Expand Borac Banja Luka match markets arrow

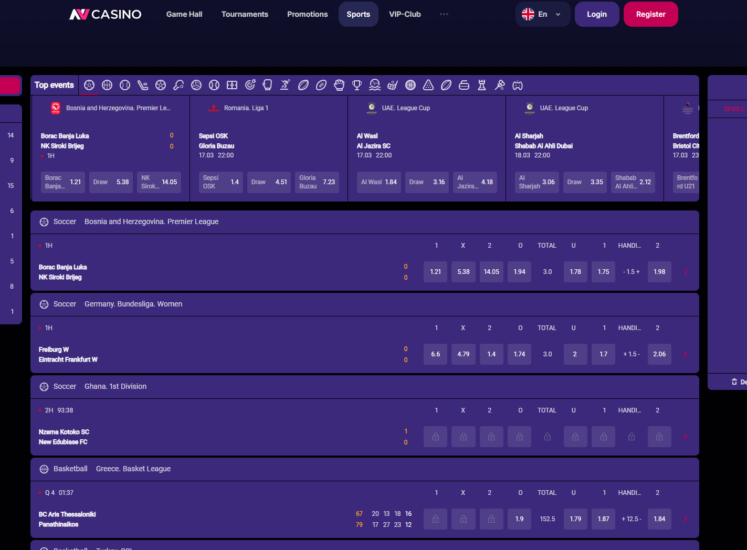coord(685,272)
